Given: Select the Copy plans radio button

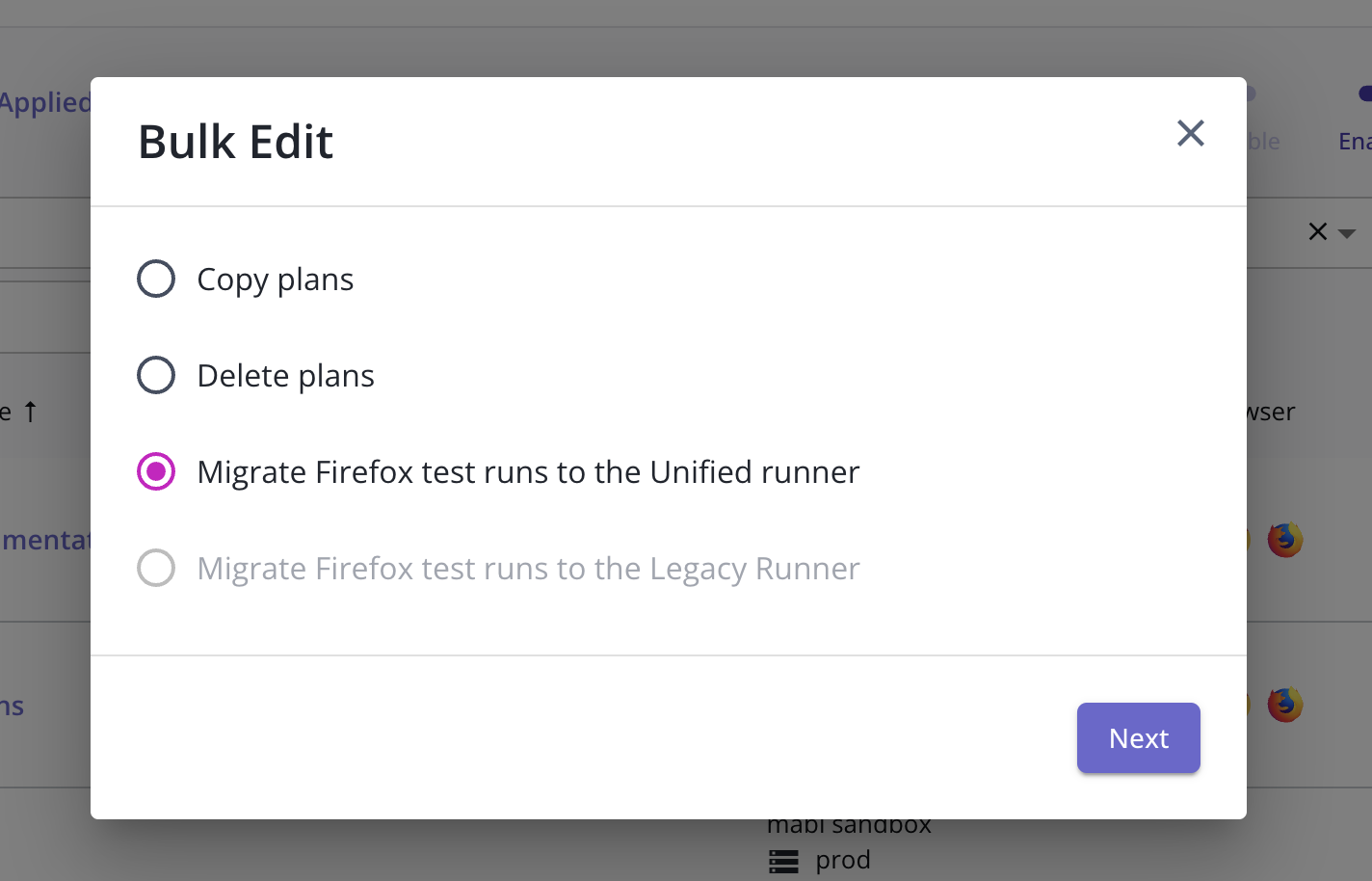Looking at the screenshot, I should 156,279.
